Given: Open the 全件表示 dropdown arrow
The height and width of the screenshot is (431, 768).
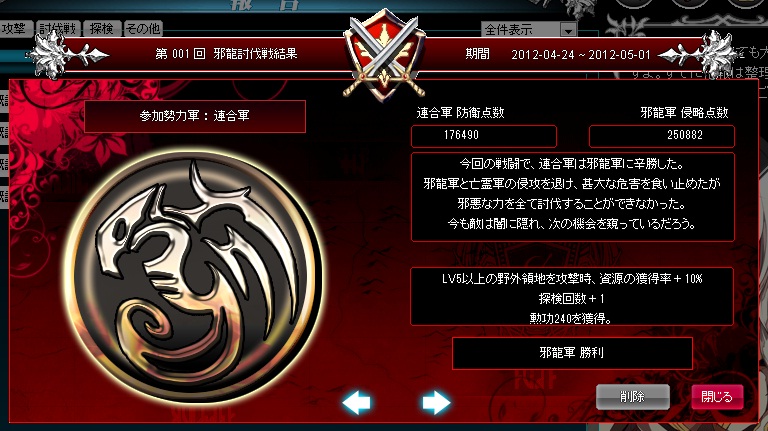Looking at the screenshot, I should (568, 30).
